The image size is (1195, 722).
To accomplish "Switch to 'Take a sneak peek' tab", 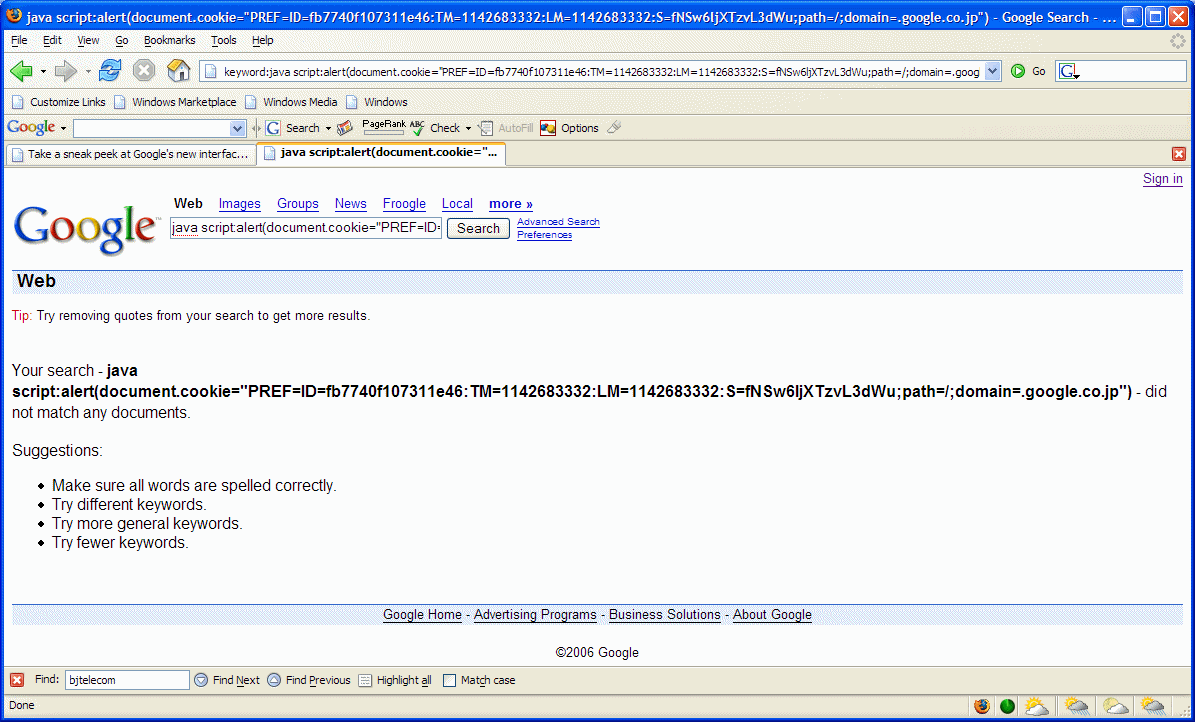I will pyautogui.click(x=130, y=154).
